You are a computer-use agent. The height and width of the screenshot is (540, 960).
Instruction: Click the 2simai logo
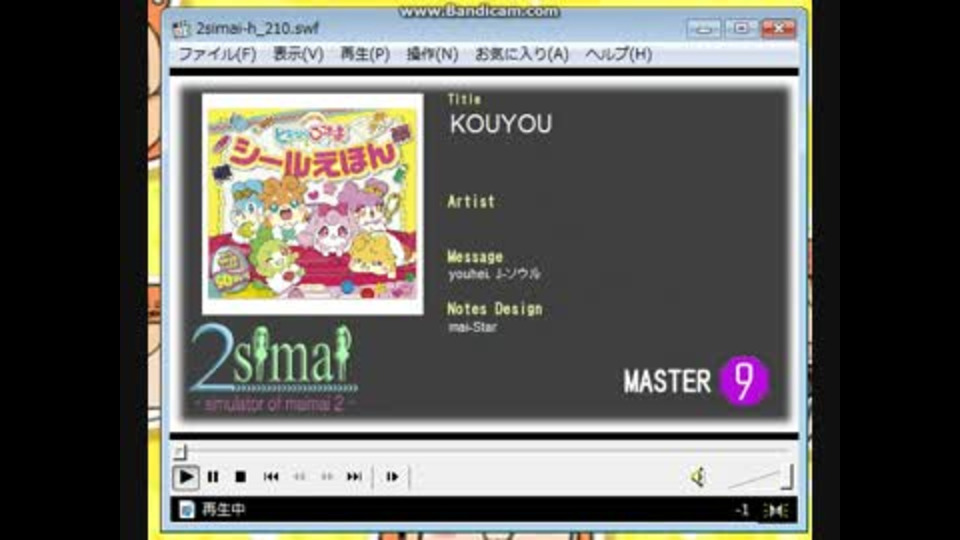[272, 367]
